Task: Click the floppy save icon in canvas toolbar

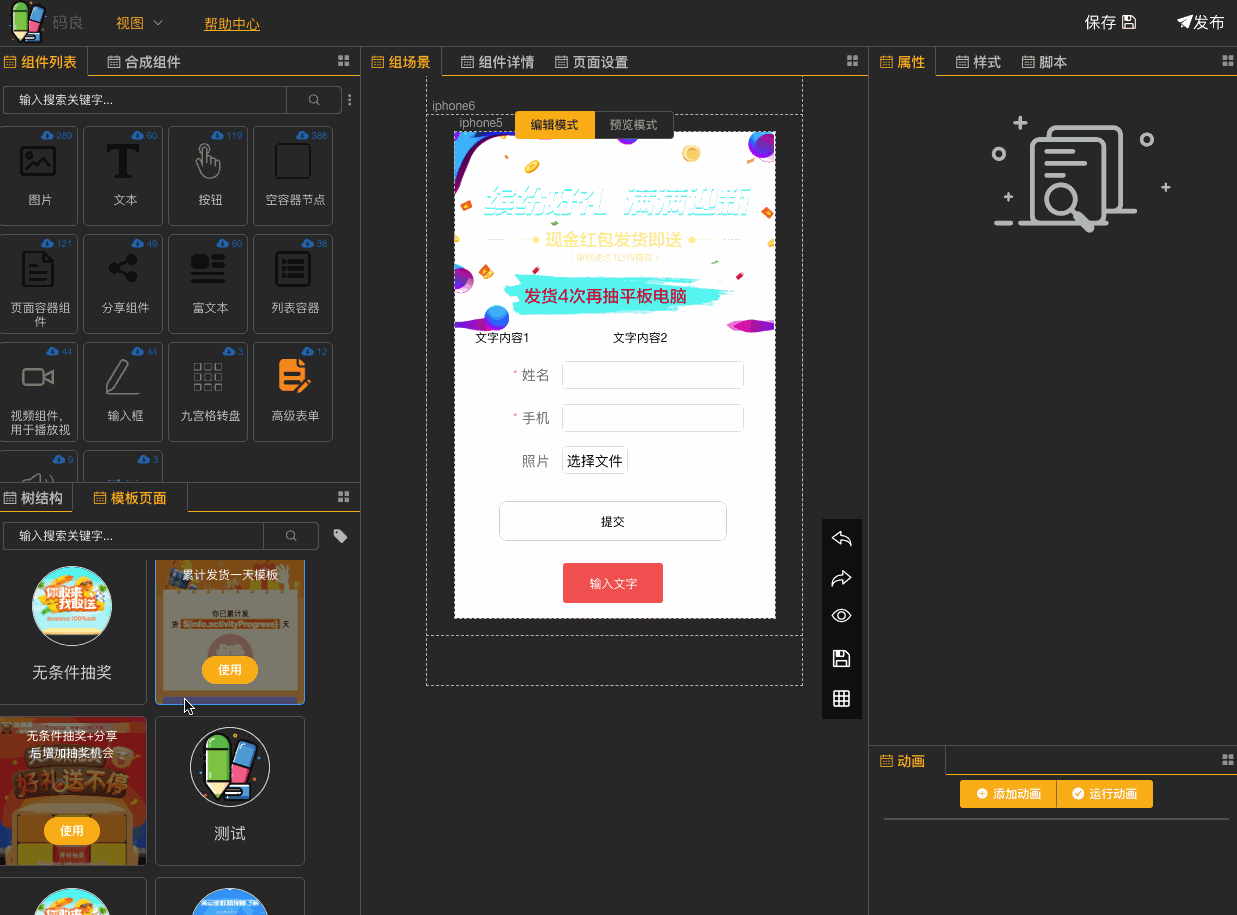Action: tap(841, 658)
